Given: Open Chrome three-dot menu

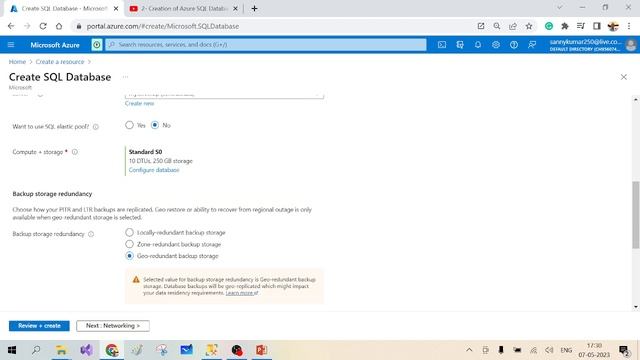Looking at the screenshot, I should [x=629, y=26].
